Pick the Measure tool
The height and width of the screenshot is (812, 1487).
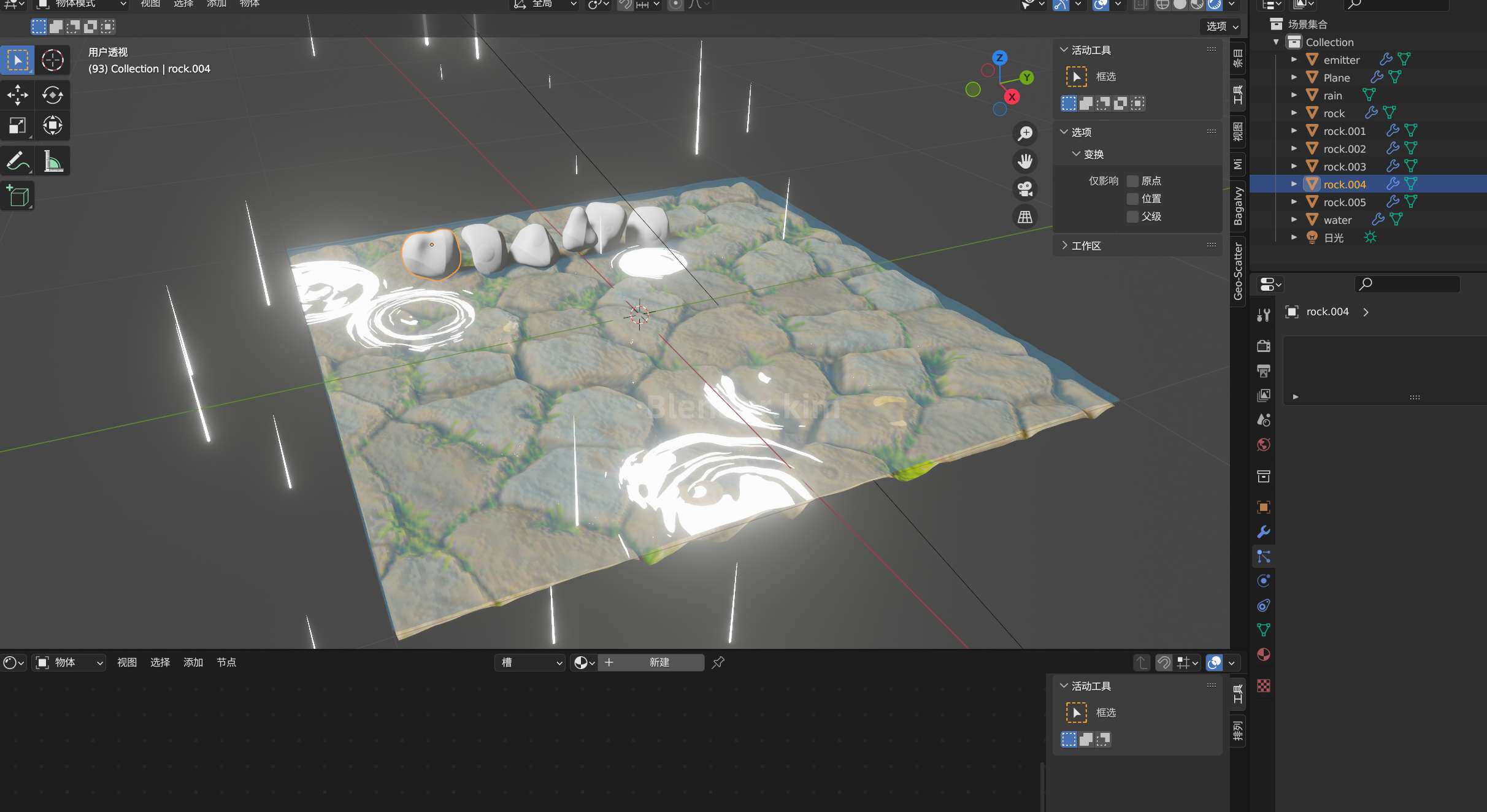tap(52, 161)
